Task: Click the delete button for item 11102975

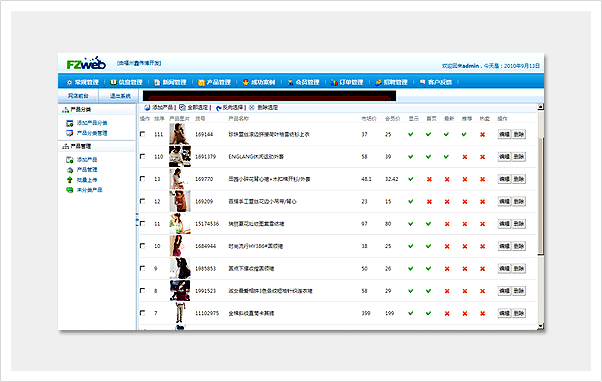Action: tap(519, 313)
